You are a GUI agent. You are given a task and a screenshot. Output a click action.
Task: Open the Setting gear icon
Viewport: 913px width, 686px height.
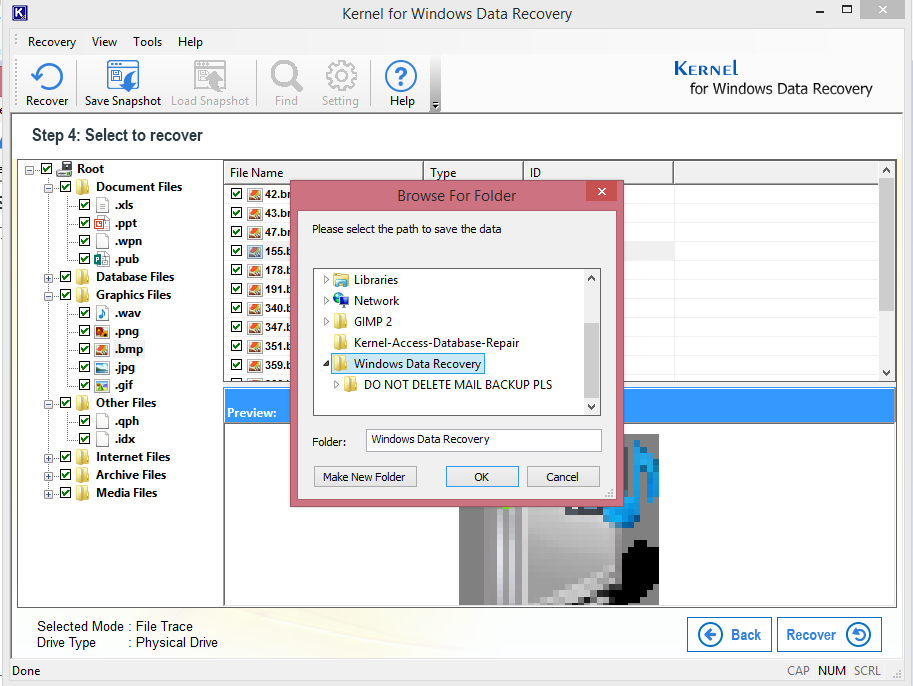click(x=341, y=76)
